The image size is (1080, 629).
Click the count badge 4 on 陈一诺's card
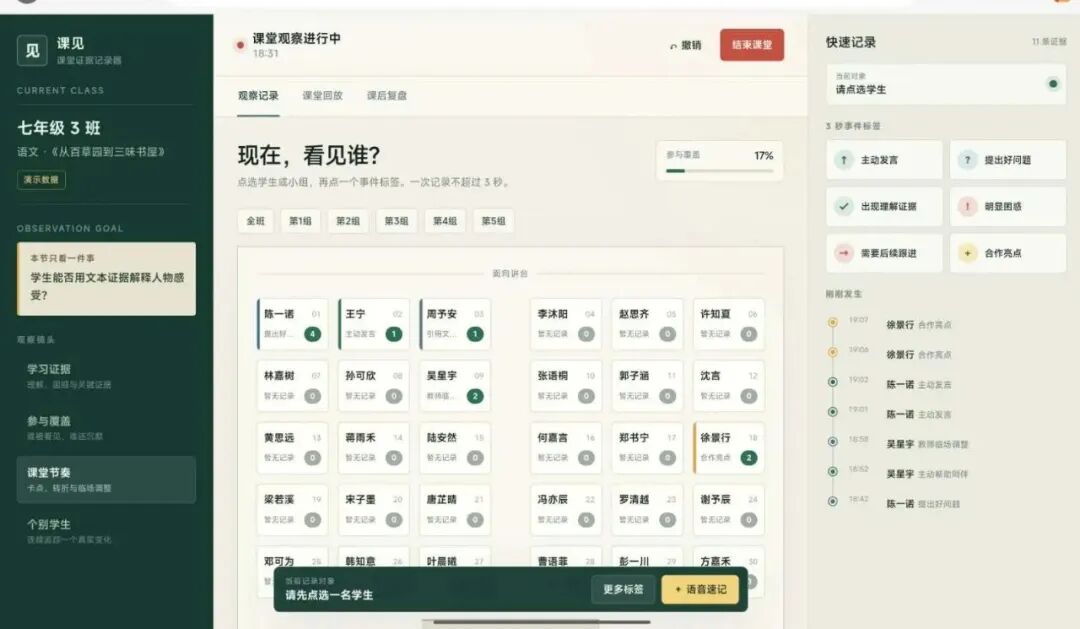coord(312,334)
